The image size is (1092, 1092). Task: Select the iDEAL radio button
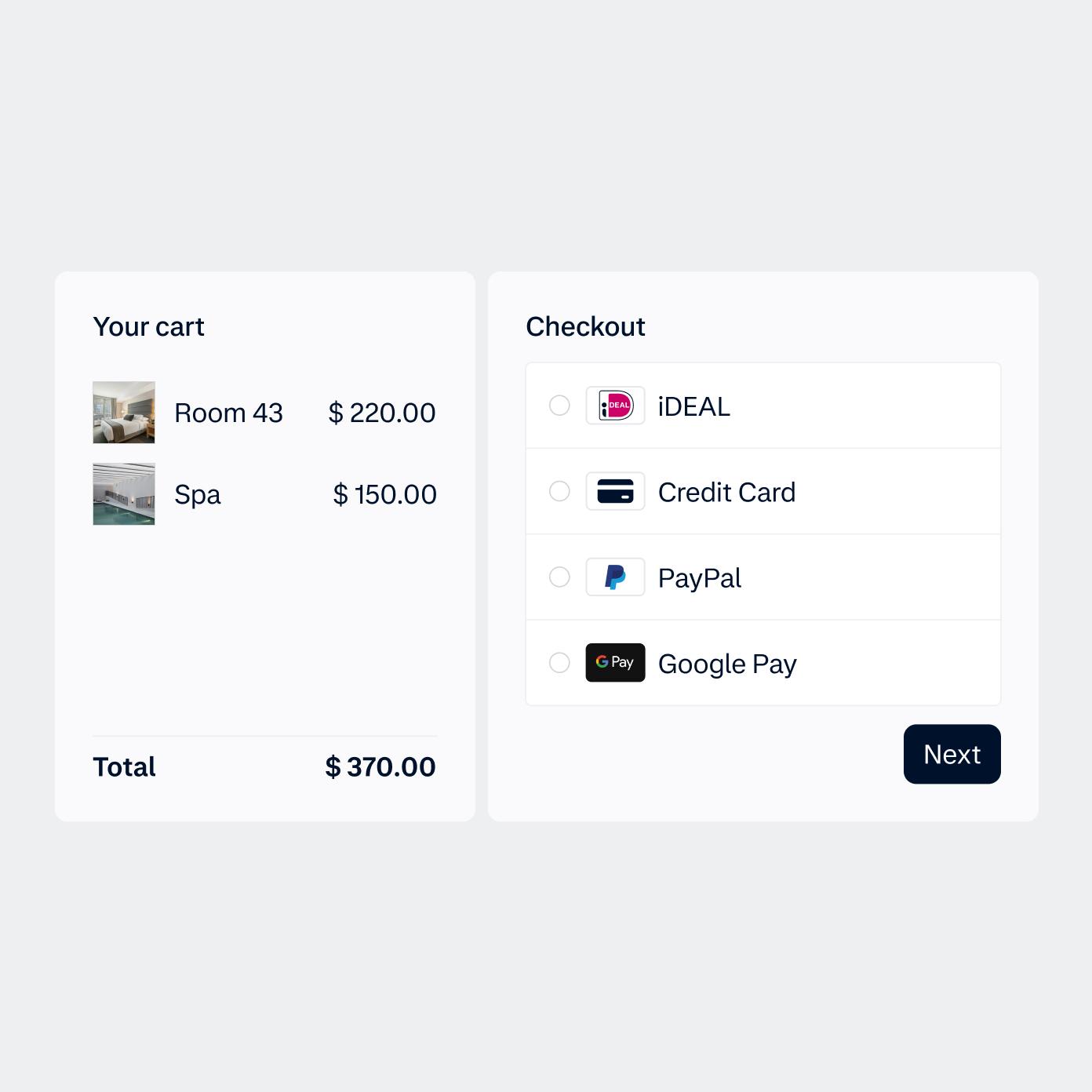click(x=559, y=406)
